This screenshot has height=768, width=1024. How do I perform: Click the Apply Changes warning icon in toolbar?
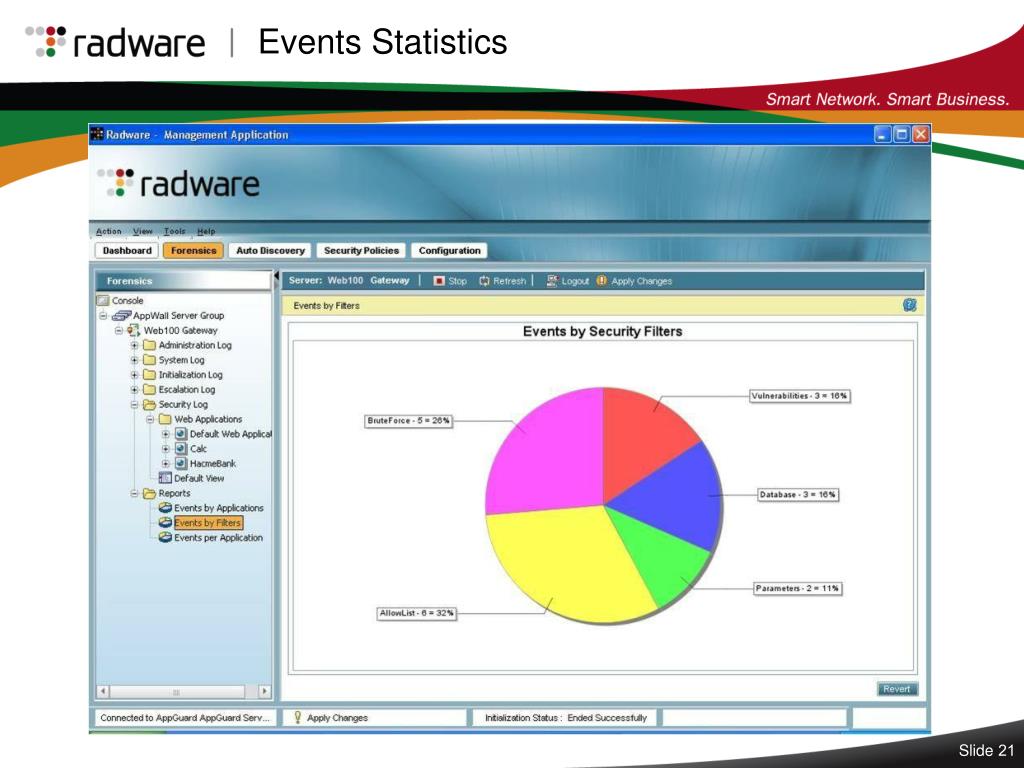[601, 281]
